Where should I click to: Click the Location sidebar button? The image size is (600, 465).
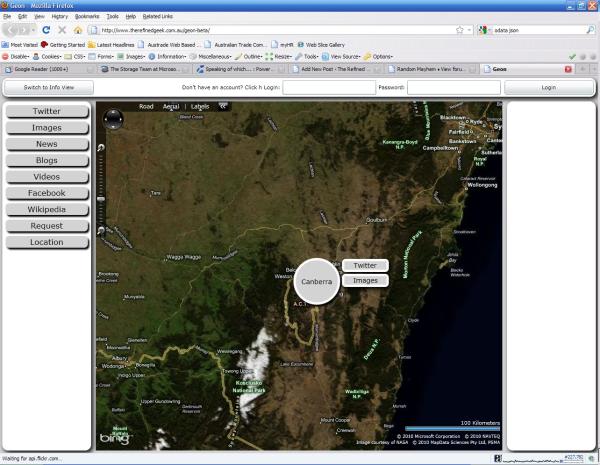(x=47, y=242)
